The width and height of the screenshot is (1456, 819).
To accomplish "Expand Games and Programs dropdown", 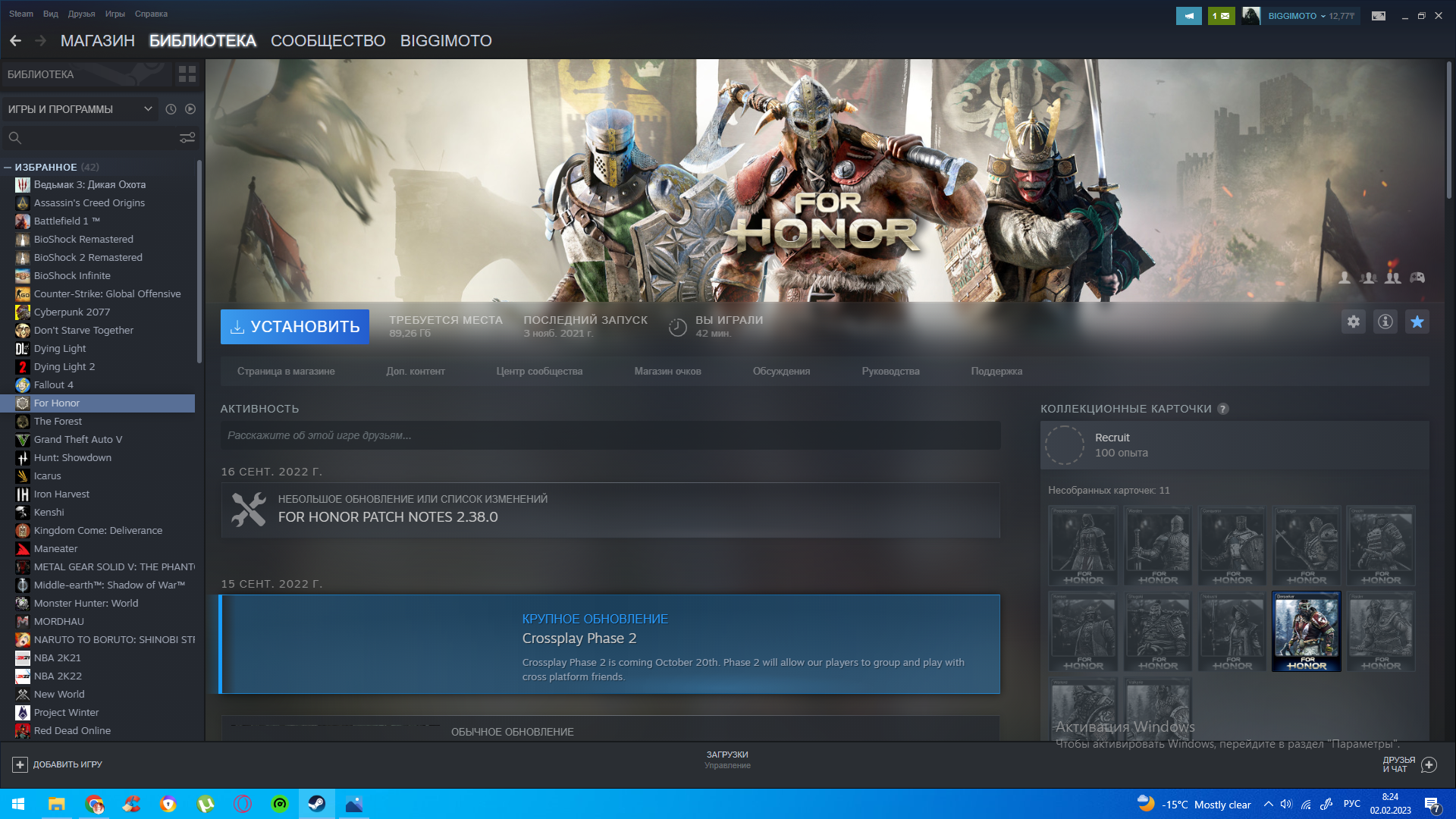I will [x=80, y=109].
